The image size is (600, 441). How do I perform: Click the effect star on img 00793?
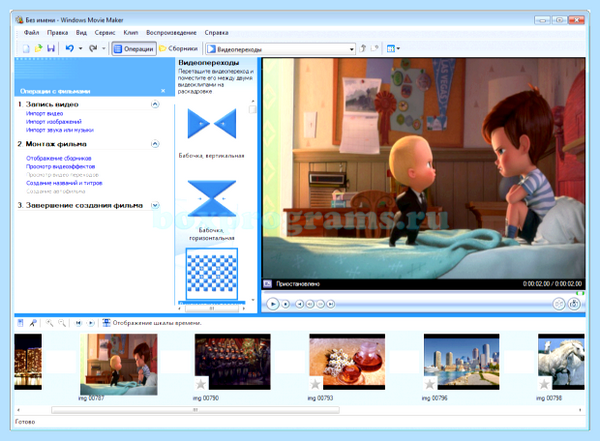click(x=315, y=384)
